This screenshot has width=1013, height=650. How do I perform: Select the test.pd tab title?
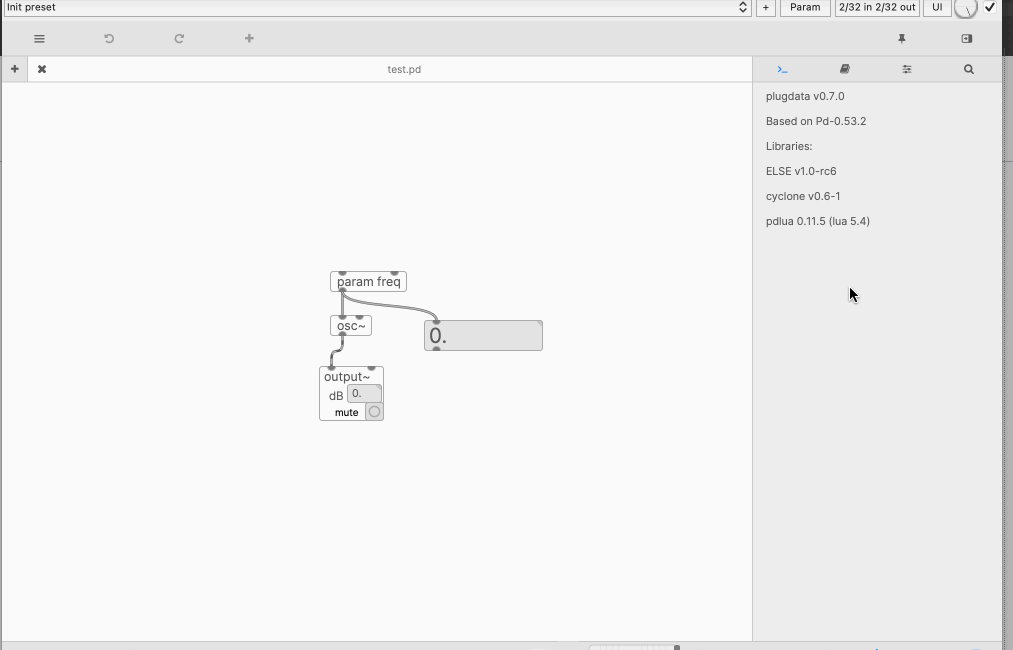coord(404,69)
